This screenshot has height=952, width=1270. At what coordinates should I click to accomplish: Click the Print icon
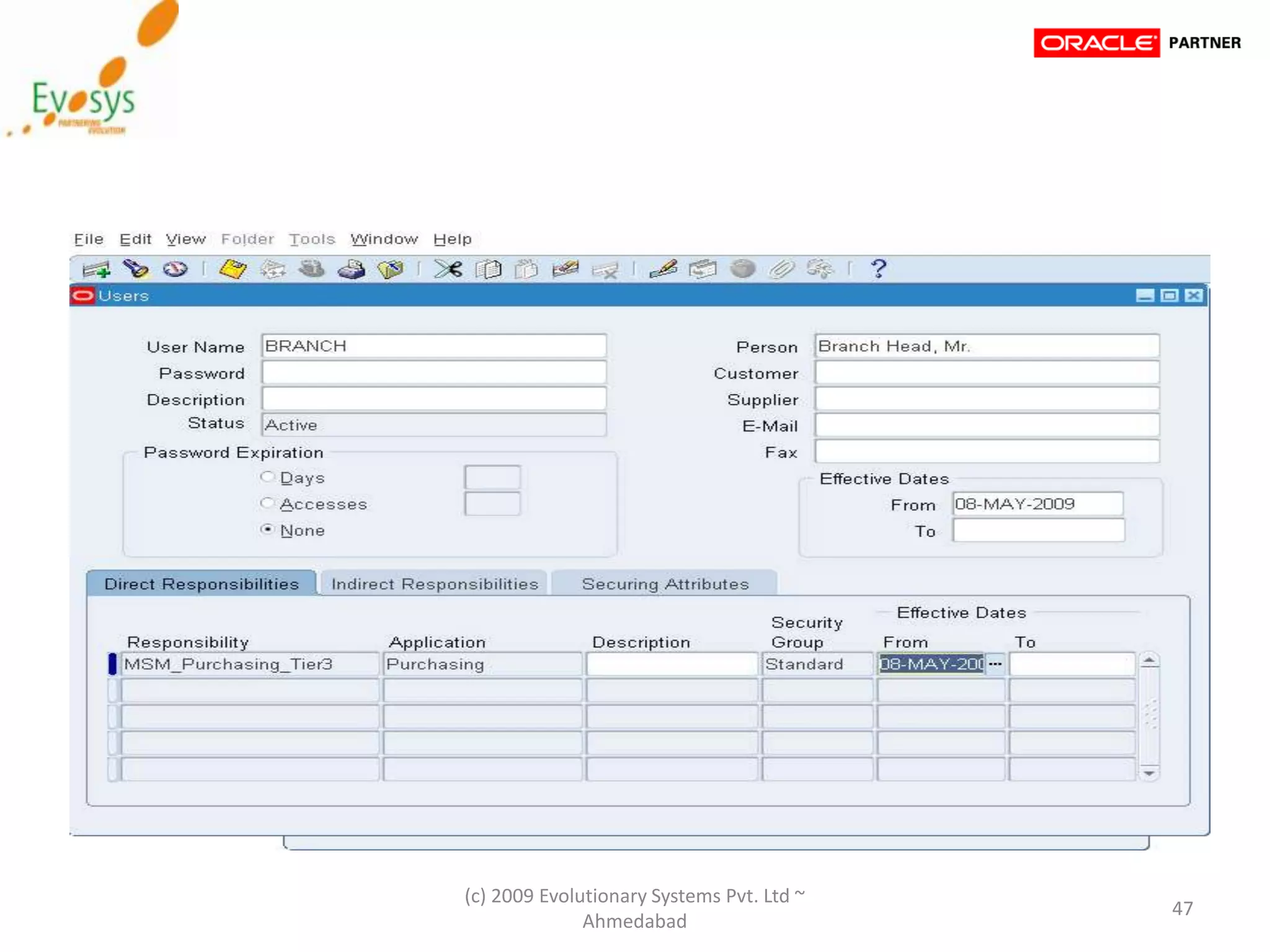pos(351,269)
